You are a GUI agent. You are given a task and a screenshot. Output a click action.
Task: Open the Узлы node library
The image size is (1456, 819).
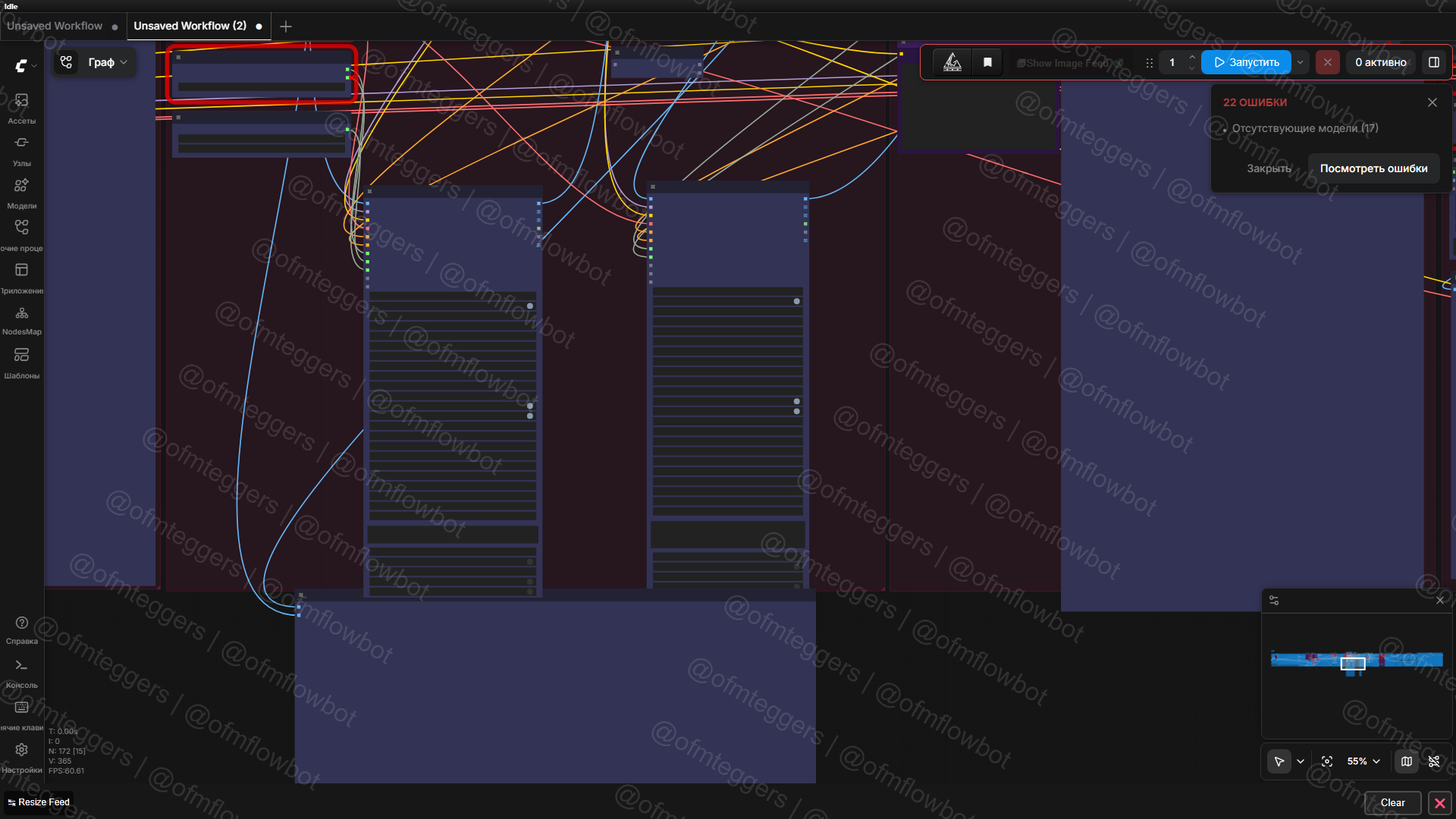(x=21, y=150)
